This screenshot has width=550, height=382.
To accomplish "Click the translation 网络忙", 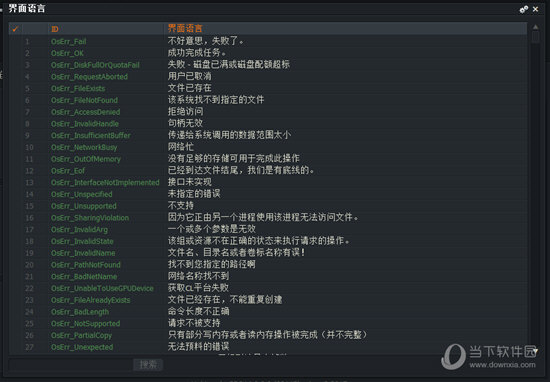I will 181,147.
